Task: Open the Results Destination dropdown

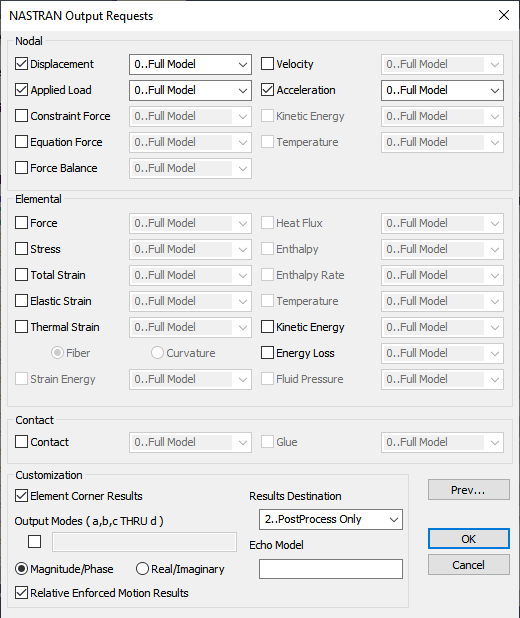Action: tap(331, 519)
